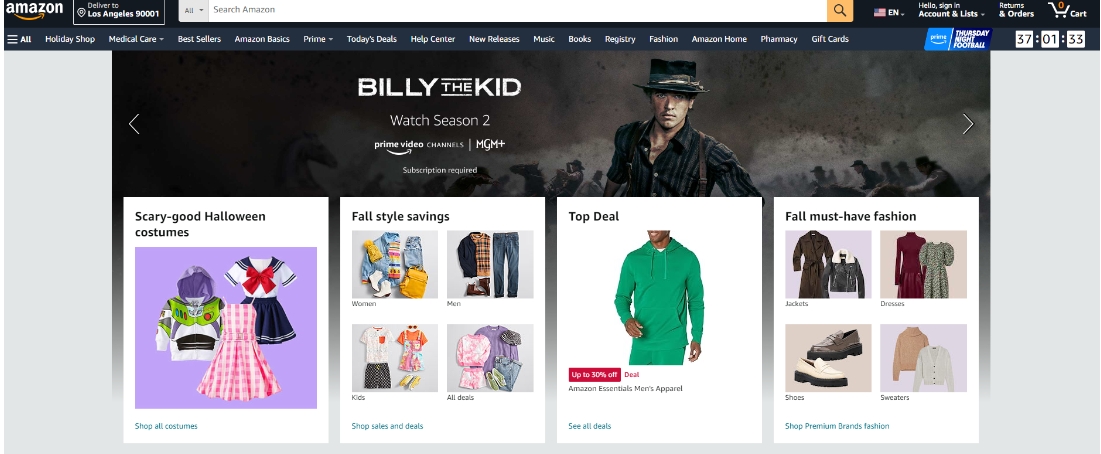
Task: Show the previous banner with left arrow
Action: point(134,124)
